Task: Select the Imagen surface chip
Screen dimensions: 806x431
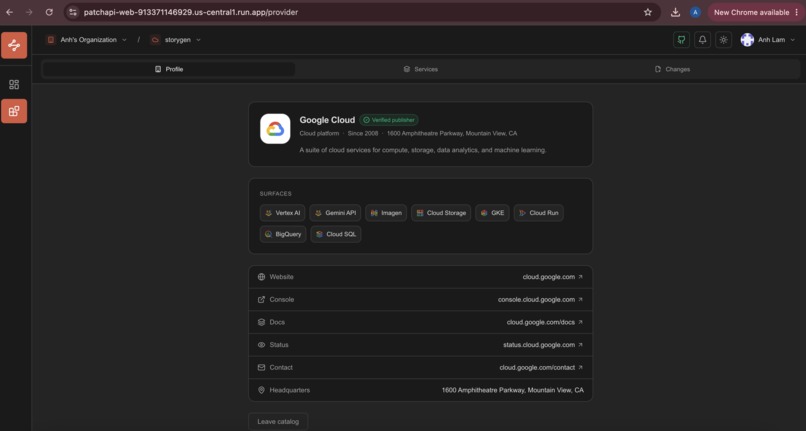Action: [386, 213]
